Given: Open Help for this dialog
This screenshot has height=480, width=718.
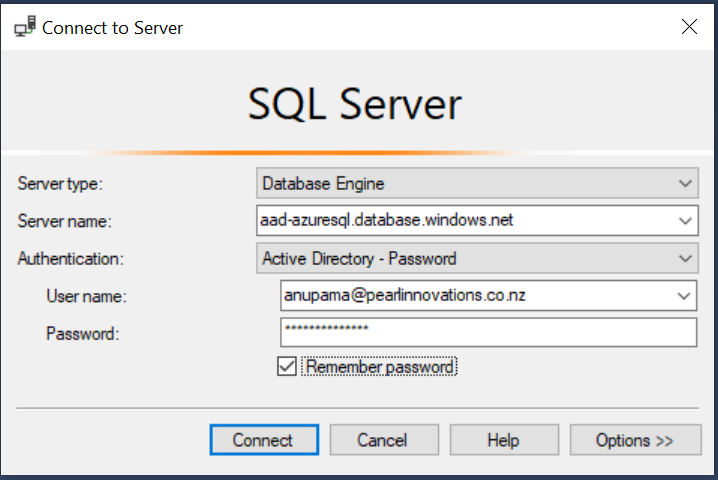Looking at the screenshot, I should [503, 440].
